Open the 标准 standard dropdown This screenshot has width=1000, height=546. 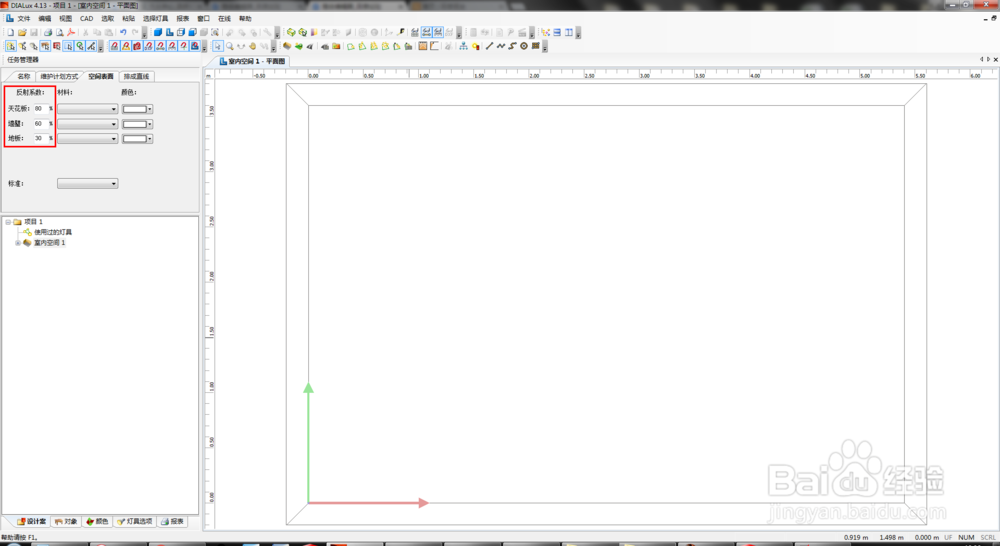(x=87, y=184)
